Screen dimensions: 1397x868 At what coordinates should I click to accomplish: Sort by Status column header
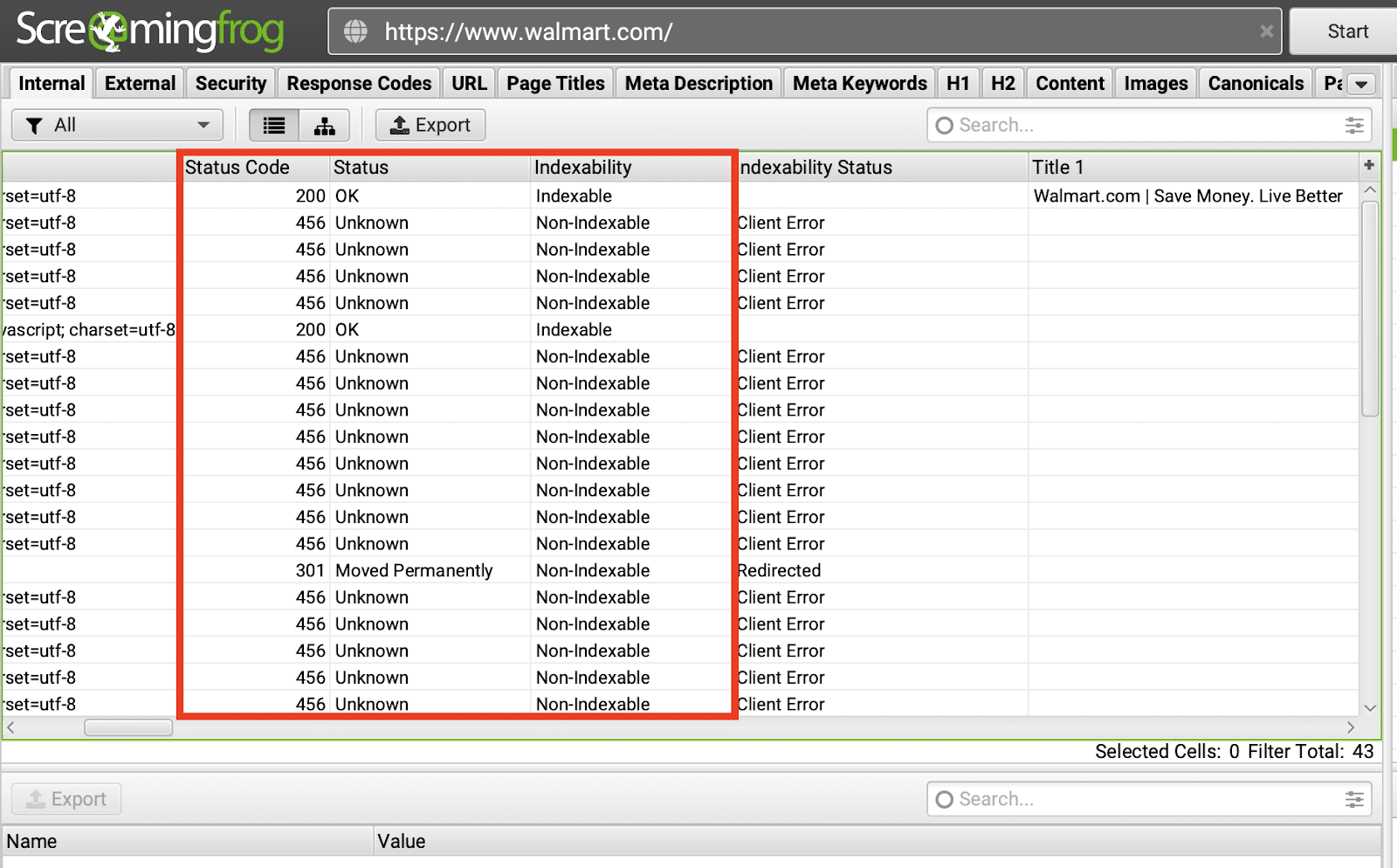pos(430,167)
